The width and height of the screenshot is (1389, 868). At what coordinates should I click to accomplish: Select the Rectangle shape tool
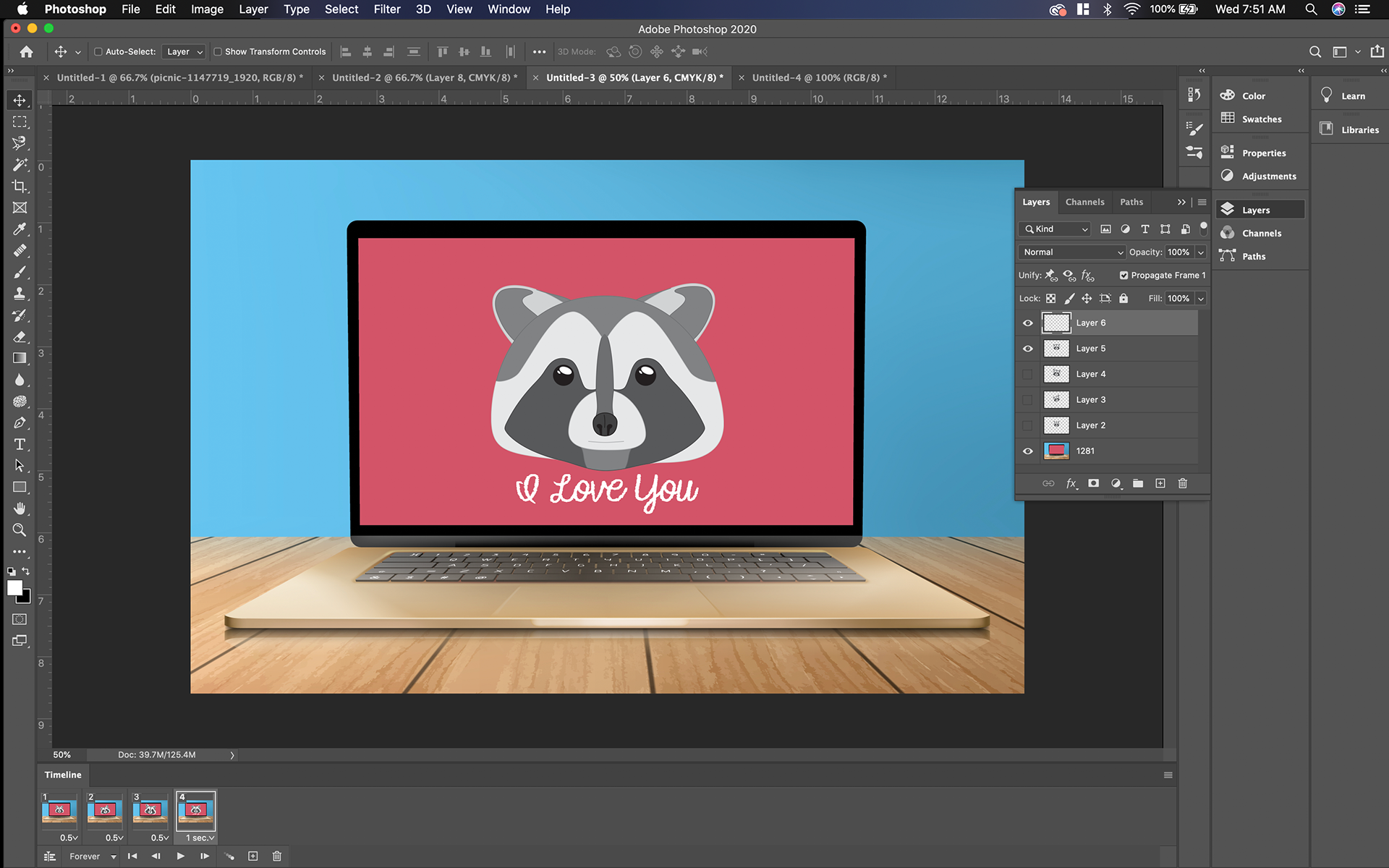point(20,487)
